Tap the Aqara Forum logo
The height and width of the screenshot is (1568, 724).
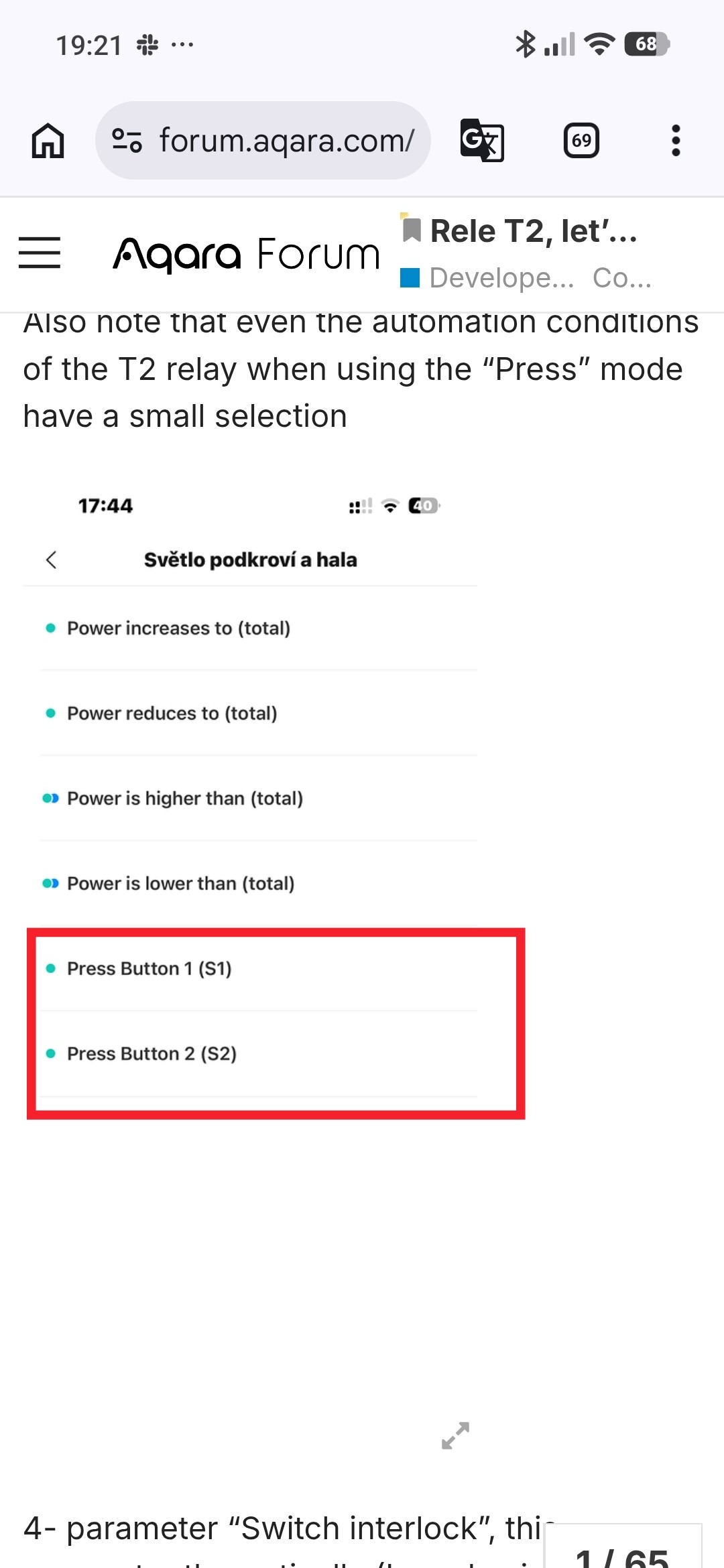click(x=246, y=255)
